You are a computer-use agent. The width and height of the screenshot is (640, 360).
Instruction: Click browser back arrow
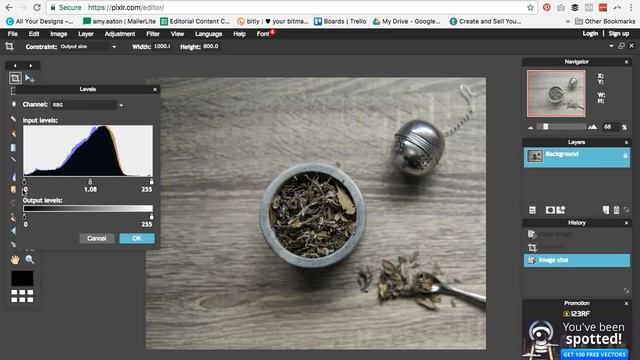[9, 7]
